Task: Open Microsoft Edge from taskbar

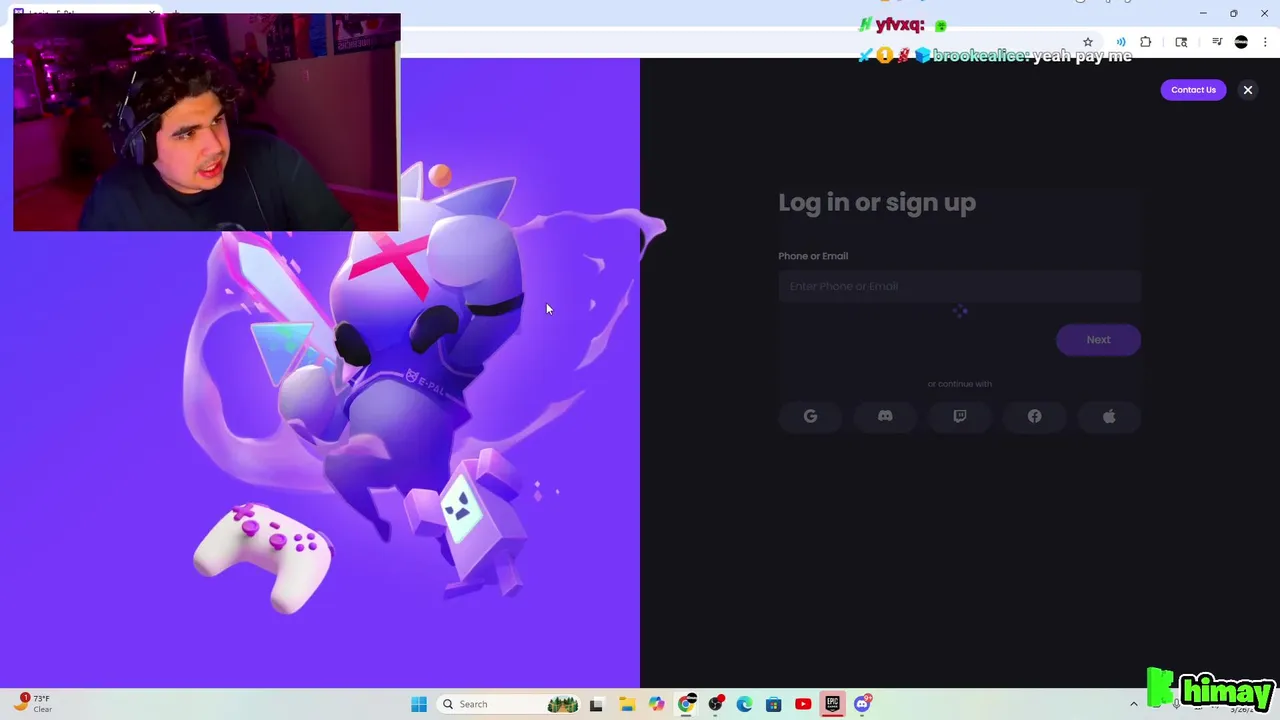Action: tap(744, 704)
